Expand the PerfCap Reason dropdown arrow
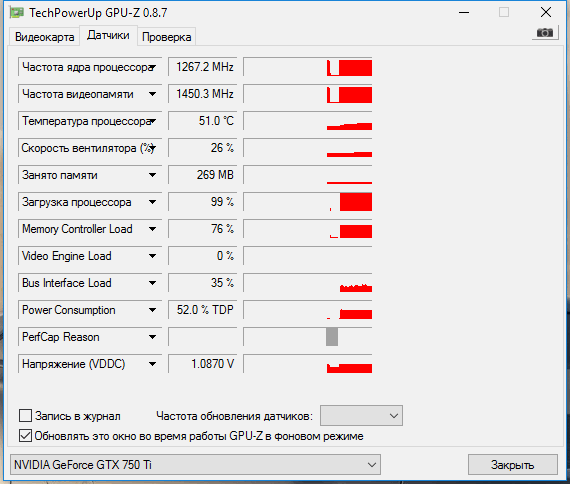The width and height of the screenshot is (570, 484). click(x=153, y=337)
